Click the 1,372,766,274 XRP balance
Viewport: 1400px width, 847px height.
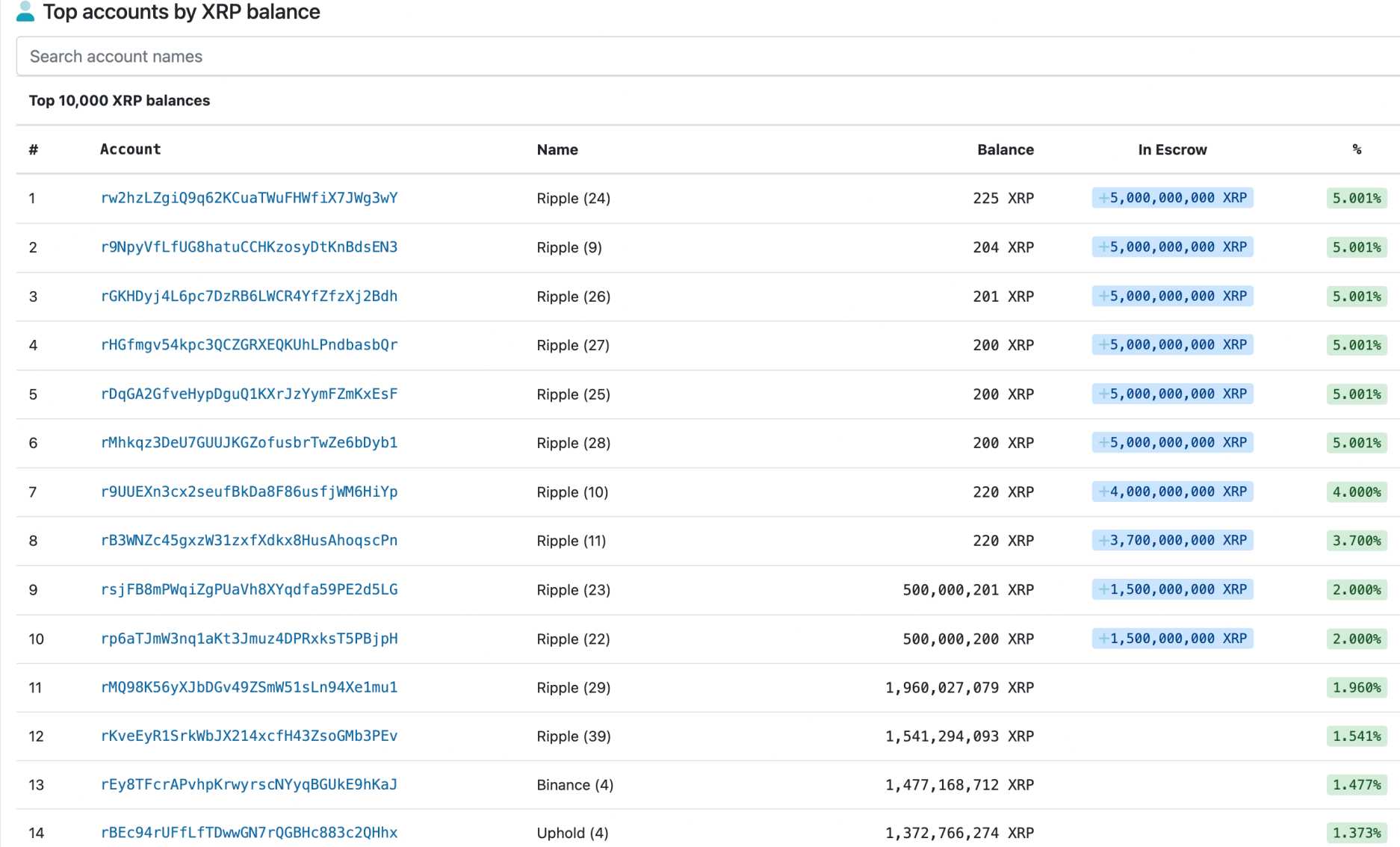pos(960,833)
